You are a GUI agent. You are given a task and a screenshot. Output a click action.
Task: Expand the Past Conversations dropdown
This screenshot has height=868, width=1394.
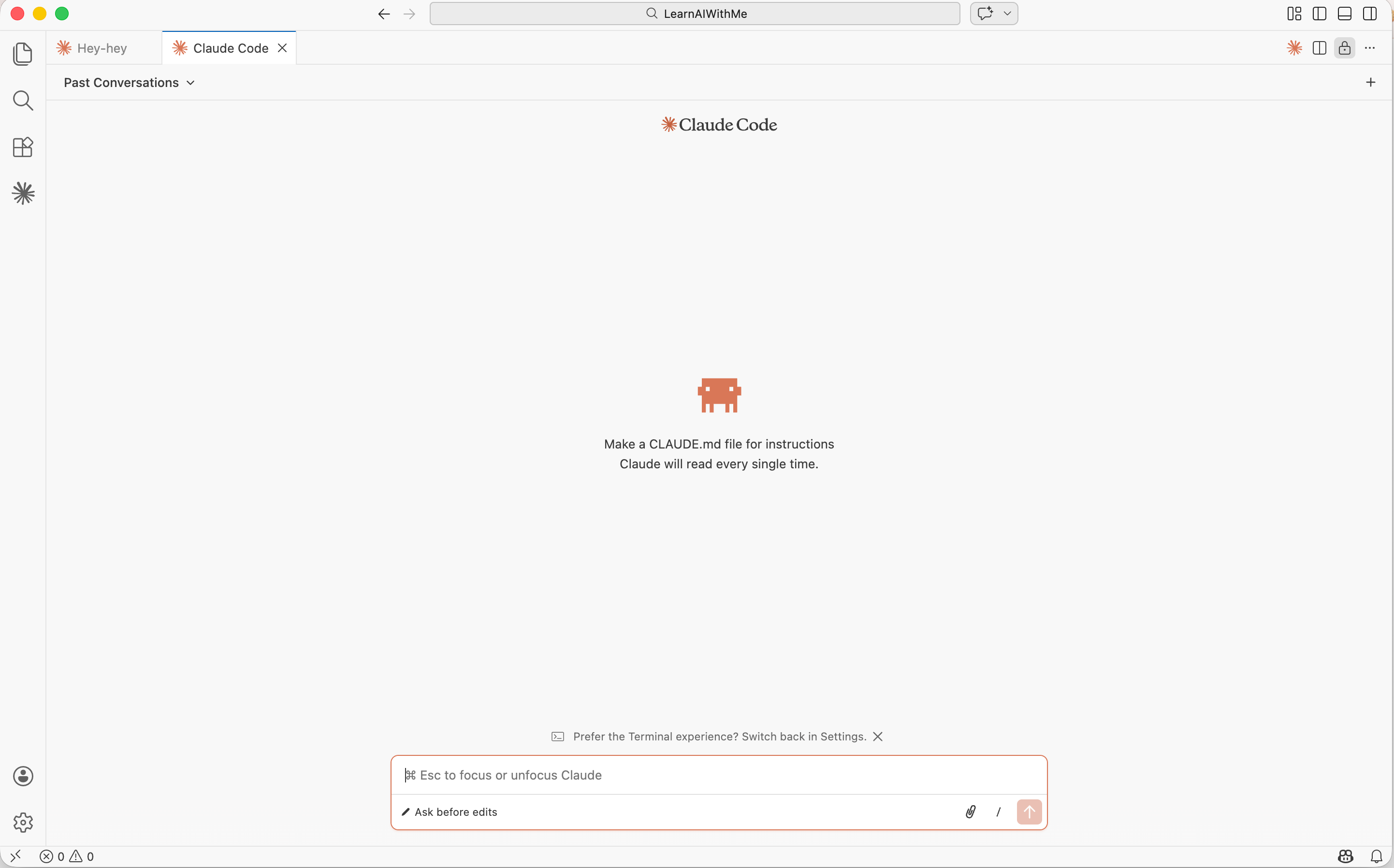pos(129,83)
